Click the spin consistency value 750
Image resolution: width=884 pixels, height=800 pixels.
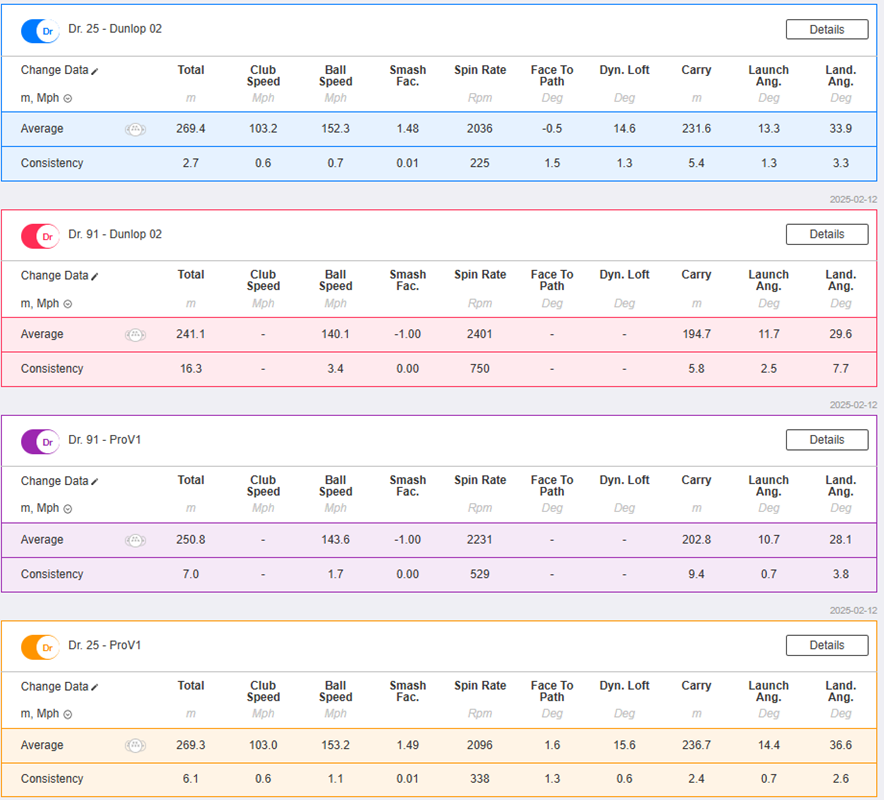coord(480,369)
